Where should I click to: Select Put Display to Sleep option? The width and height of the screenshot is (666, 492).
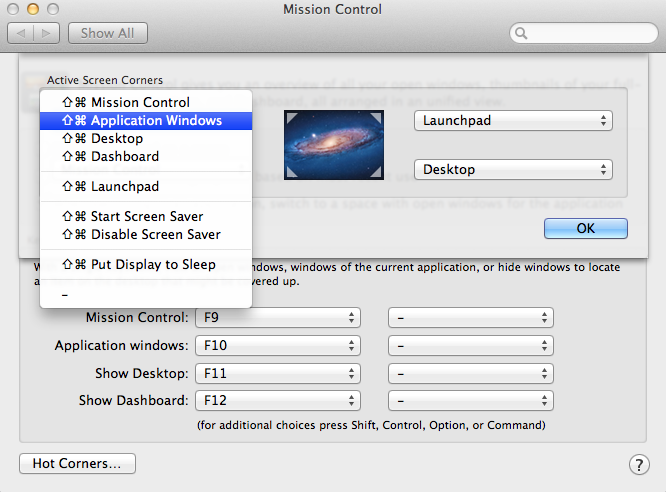pyautogui.click(x=146, y=264)
